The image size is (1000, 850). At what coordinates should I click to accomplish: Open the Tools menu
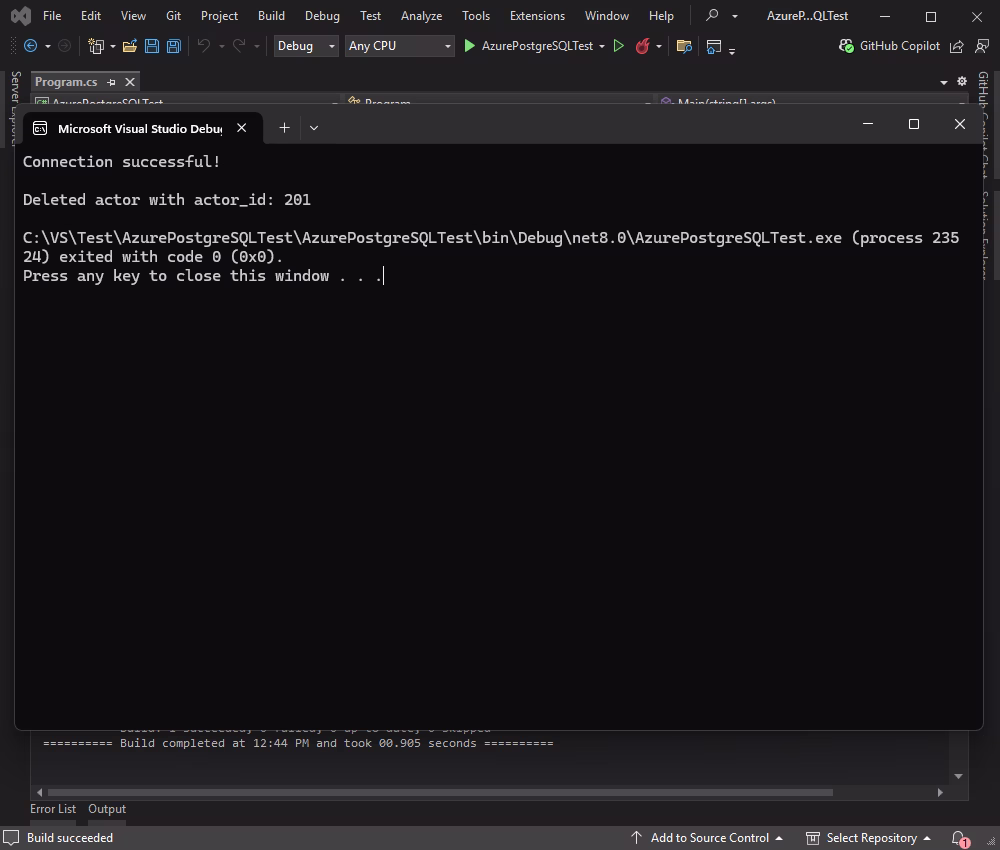[475, 15]
